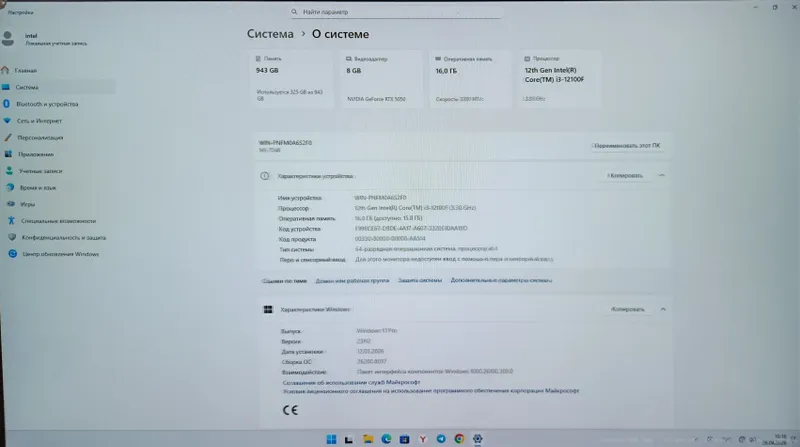
Task: Open Соглашение об использовании служб Майкрософт
Action: pos(351,382)
